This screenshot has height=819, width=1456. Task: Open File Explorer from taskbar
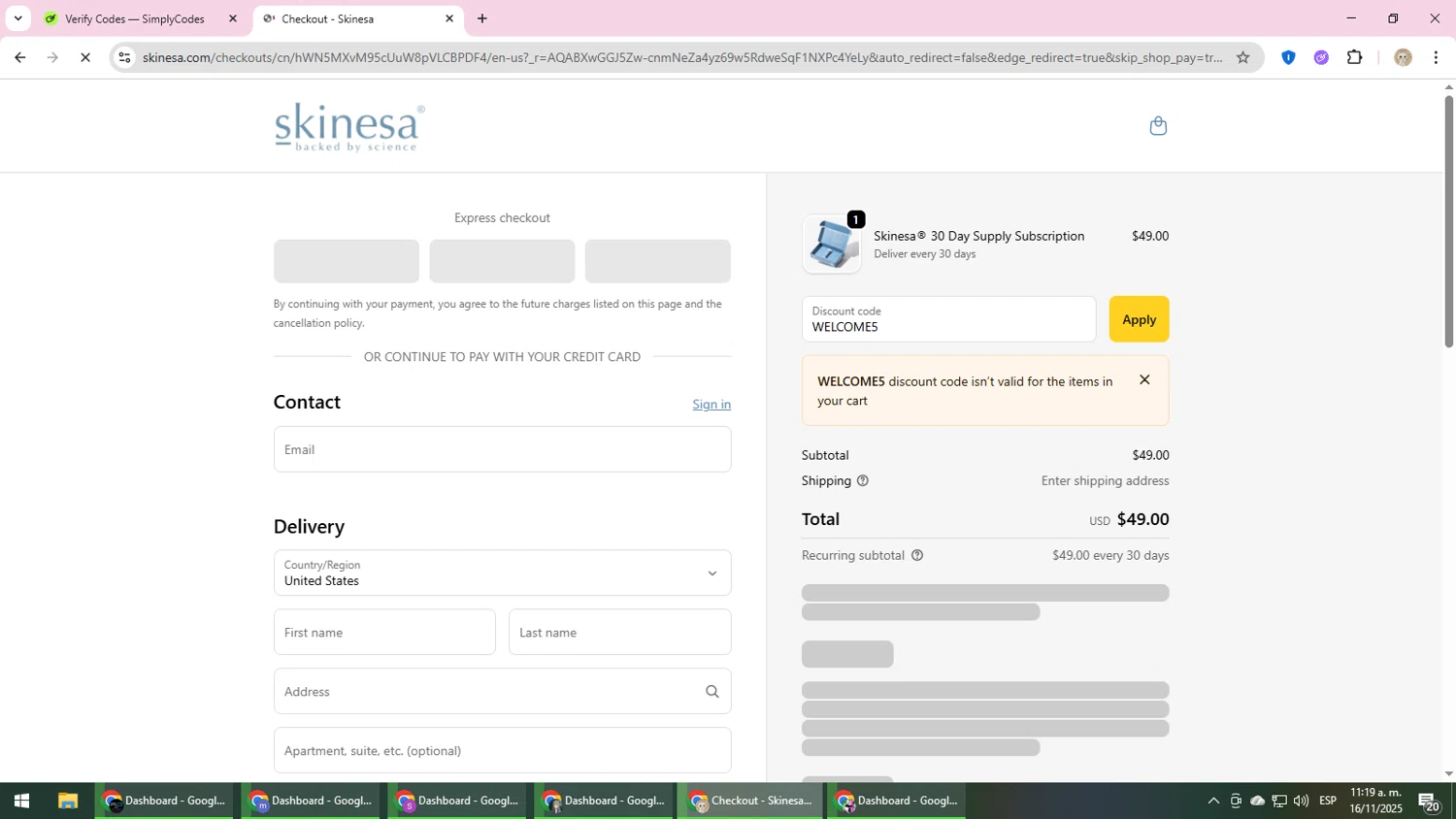click(x=67, y=802)
